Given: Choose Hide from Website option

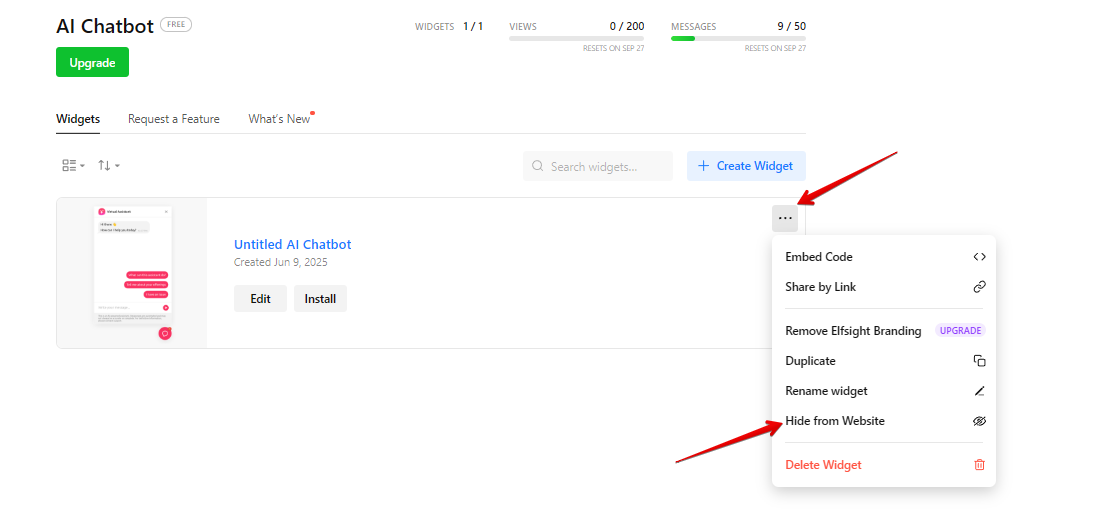Looking at the screenshot, I should pyautogui.click(x=884, y=421).
